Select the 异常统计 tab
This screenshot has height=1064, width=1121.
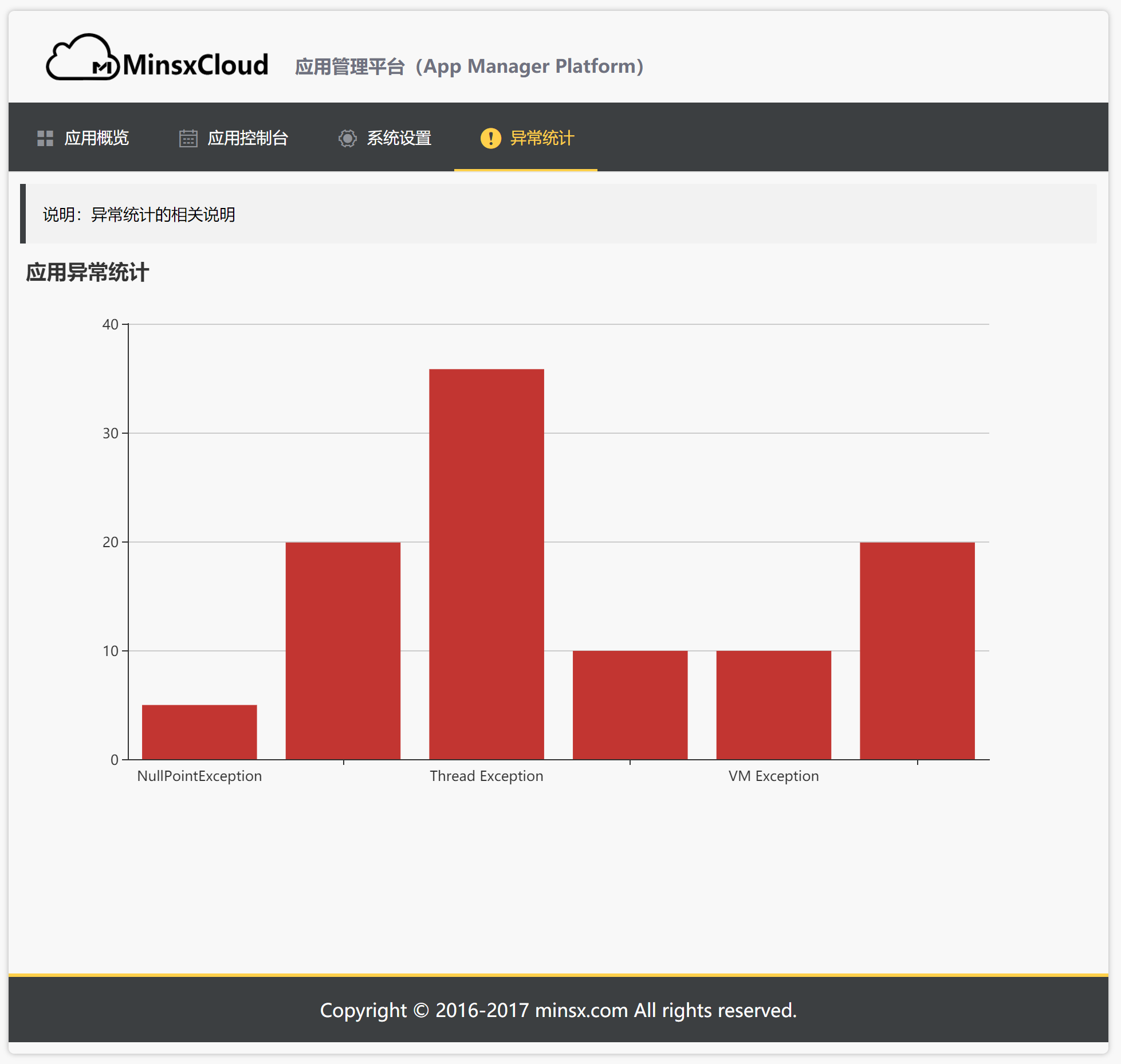pyautogui.click(x=542, y=138)
